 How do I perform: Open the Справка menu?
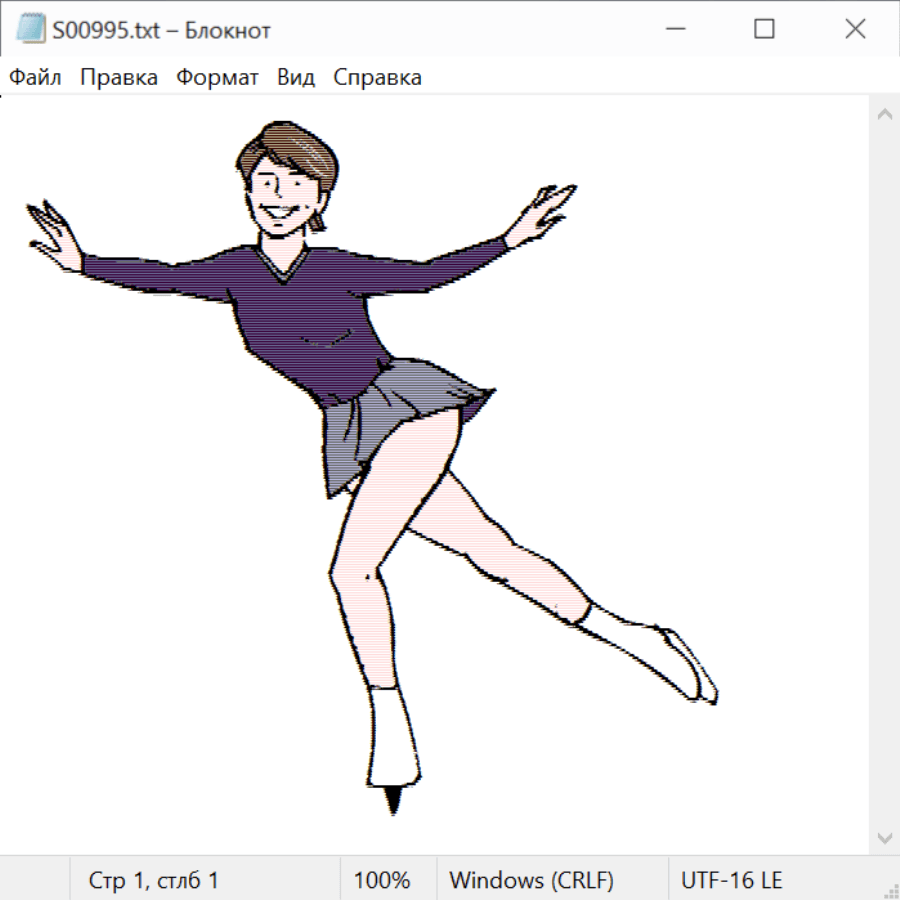coord(377,78)
